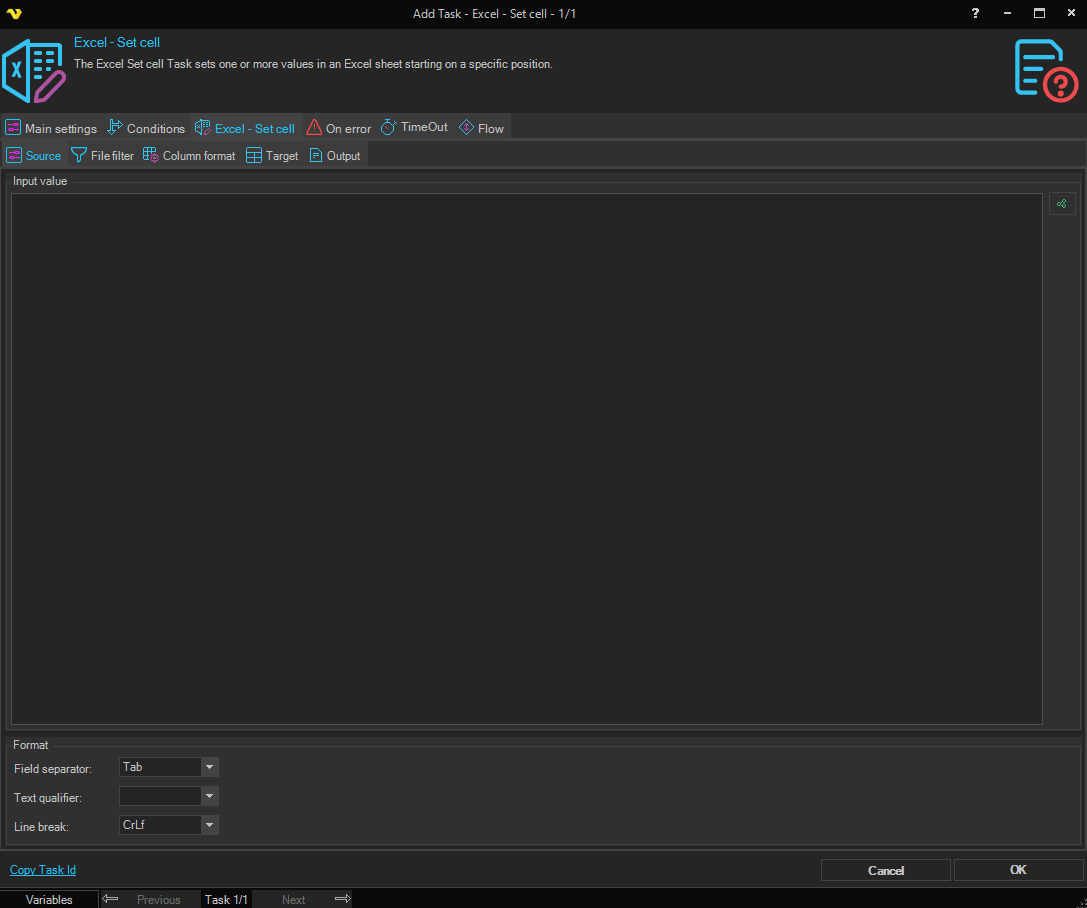Switch to the Conditions tab
Image resolution: width=1087 pixels, height=908 pixels.
point(146,128)
